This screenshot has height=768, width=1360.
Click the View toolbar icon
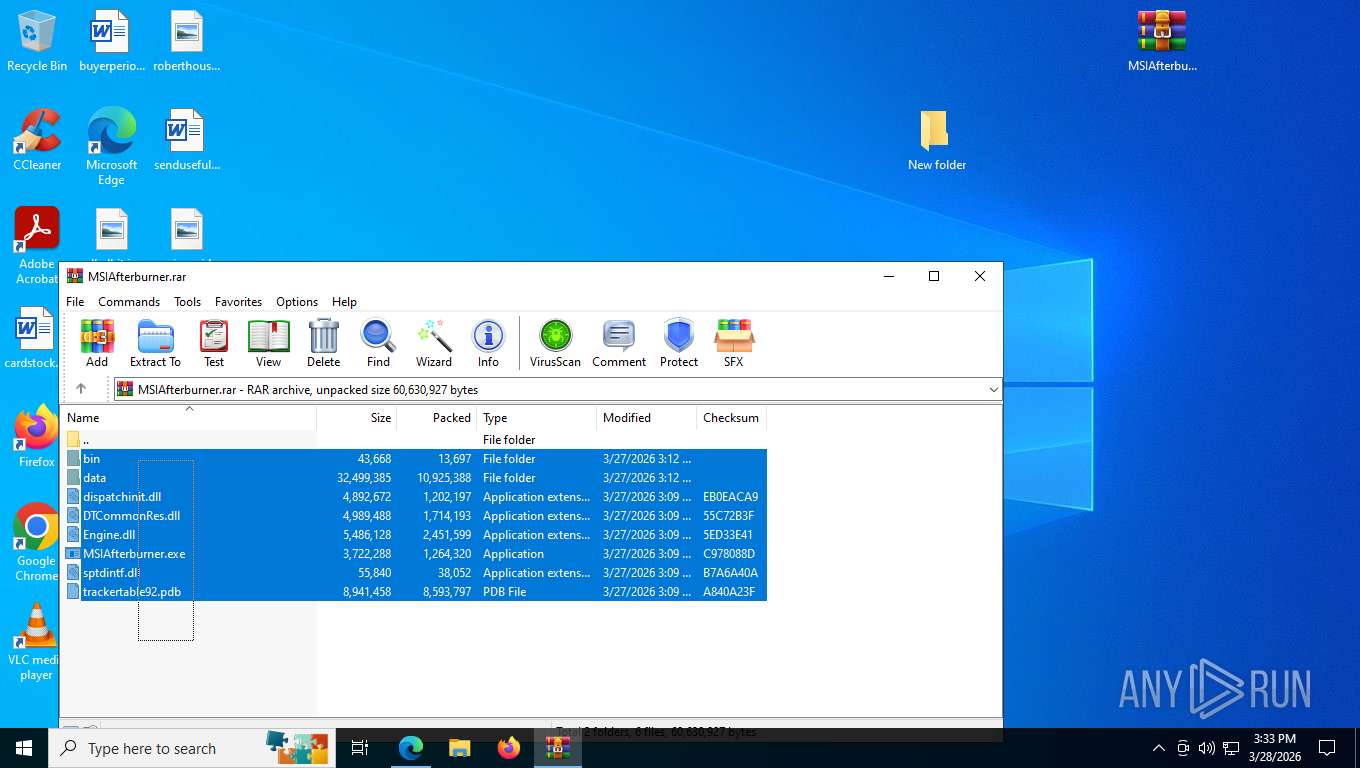click(268, 344)
